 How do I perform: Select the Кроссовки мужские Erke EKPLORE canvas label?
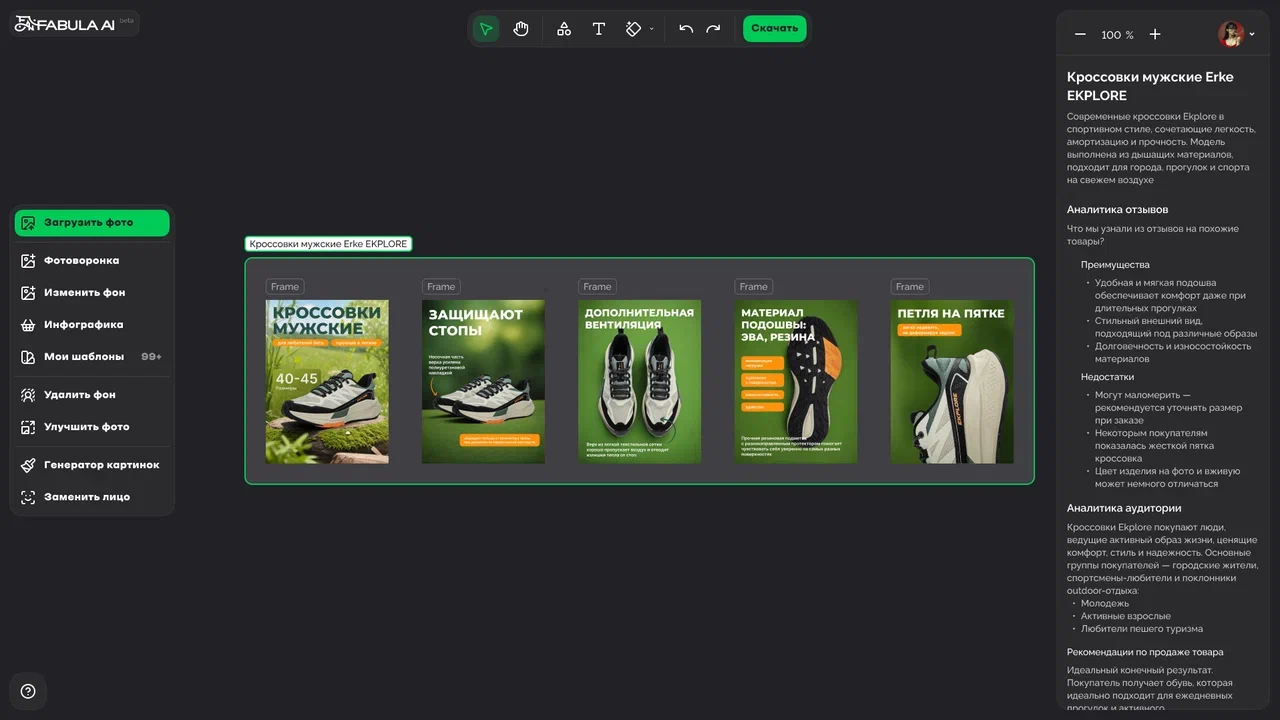328,244
